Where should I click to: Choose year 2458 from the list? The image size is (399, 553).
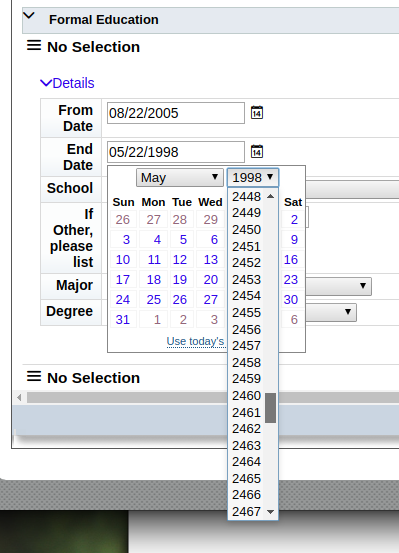(x=246, y=362)
